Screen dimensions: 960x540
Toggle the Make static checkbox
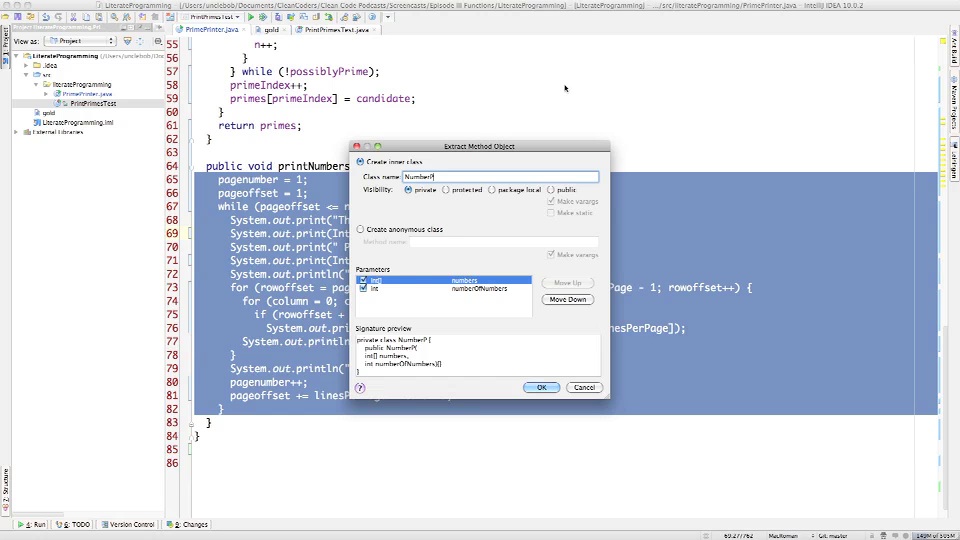[550, 212]
